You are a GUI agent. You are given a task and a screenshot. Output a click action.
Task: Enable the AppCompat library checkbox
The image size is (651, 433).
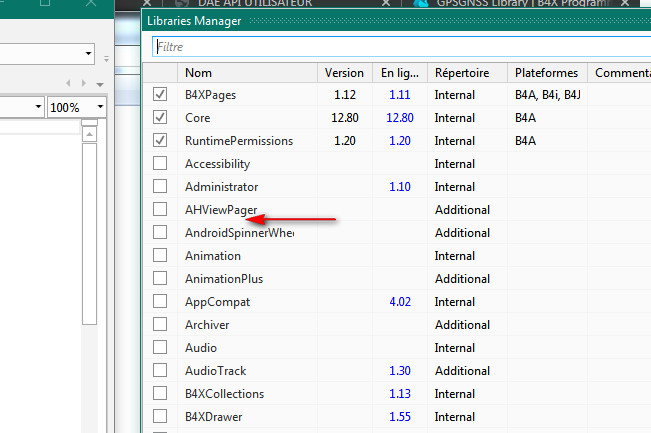coord(160,301)
